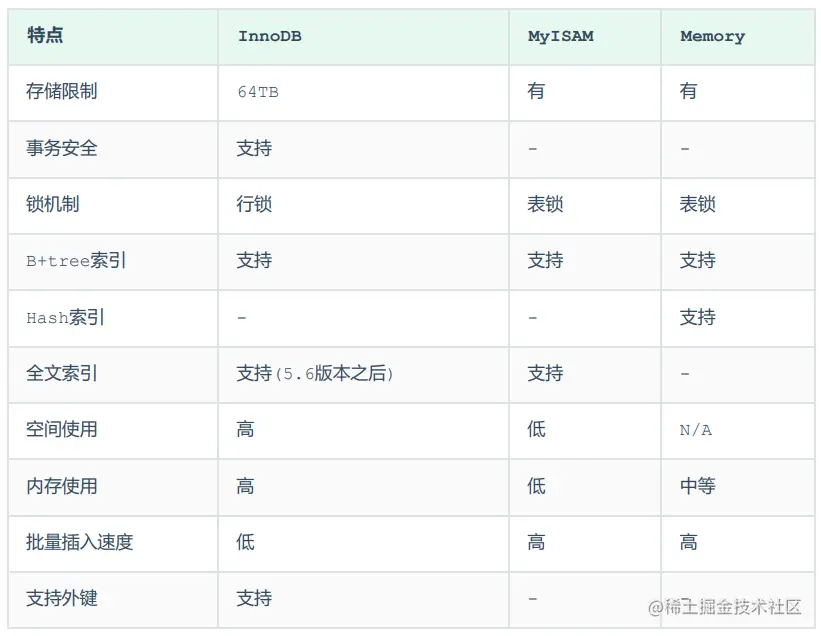Select the 空间使用 row label
The image size is (821, 636).
click(62, 429)
